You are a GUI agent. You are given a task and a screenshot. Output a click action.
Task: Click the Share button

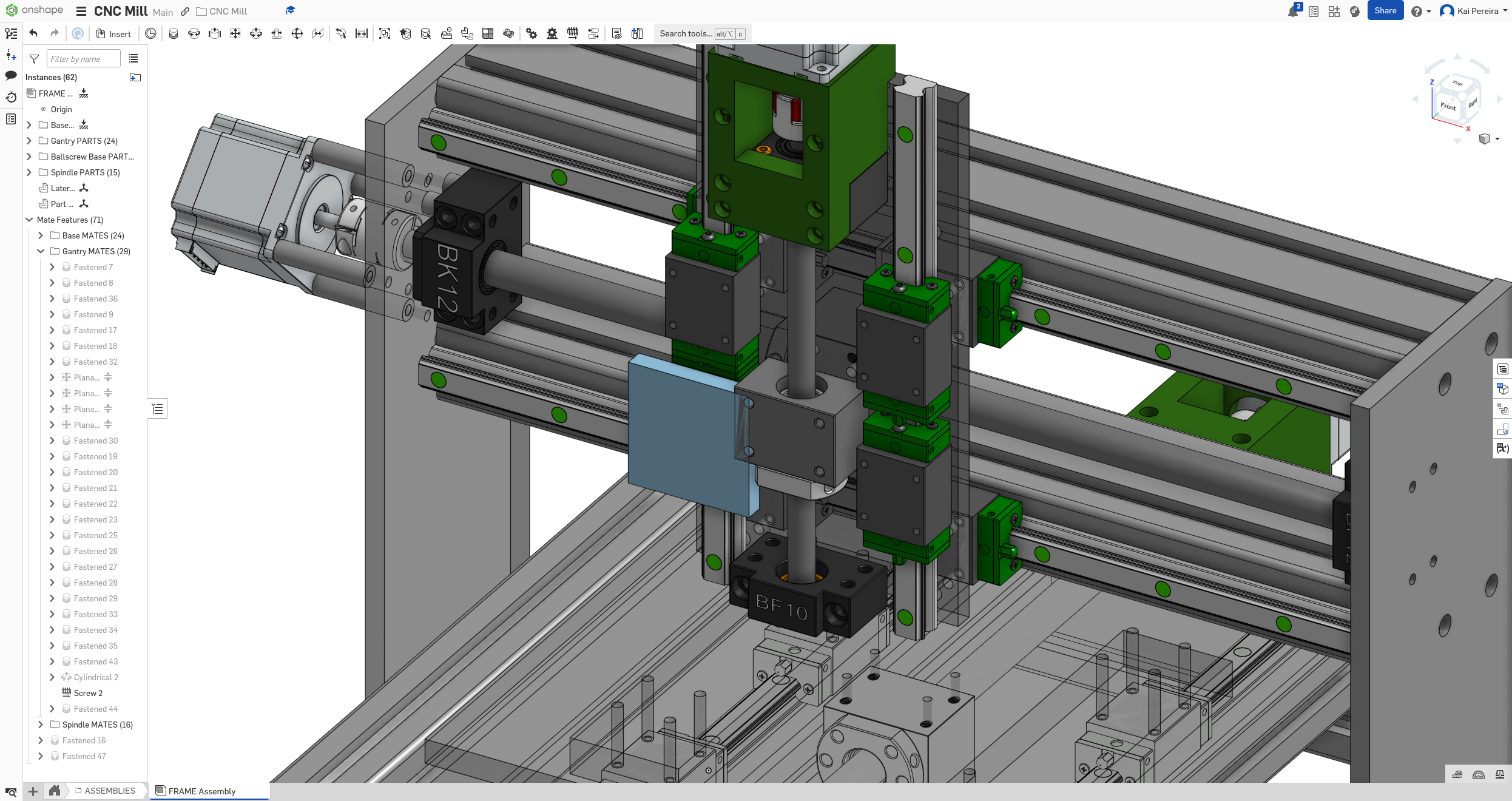[1385, 10]
